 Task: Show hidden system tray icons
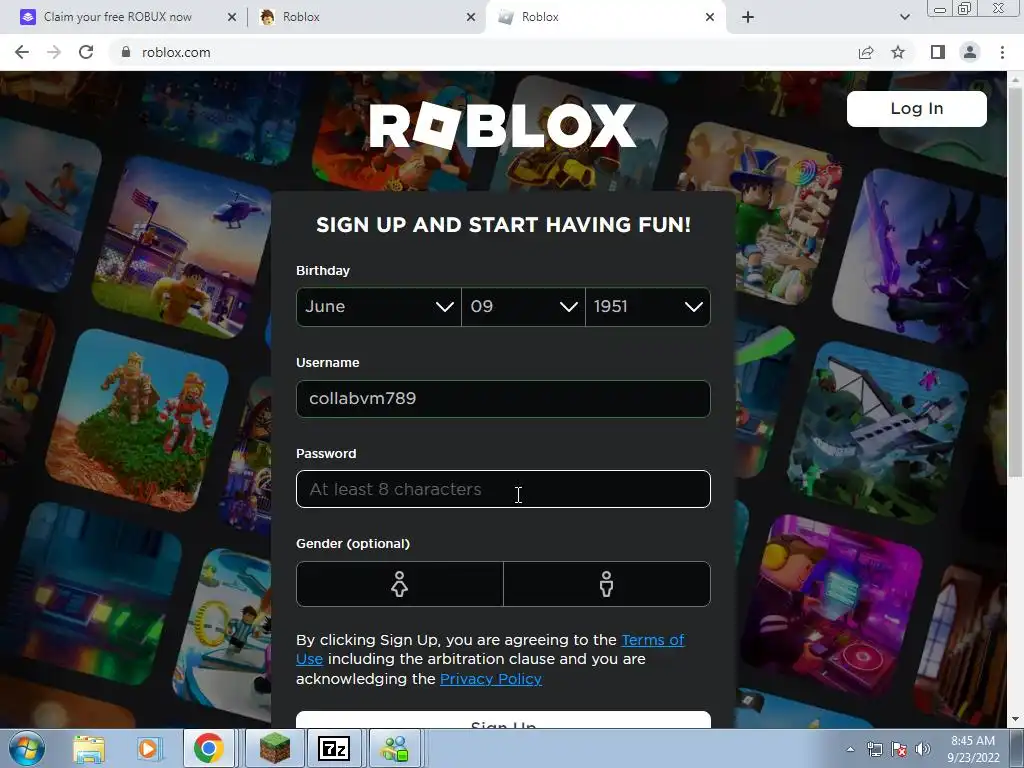[x=850, y=749]
